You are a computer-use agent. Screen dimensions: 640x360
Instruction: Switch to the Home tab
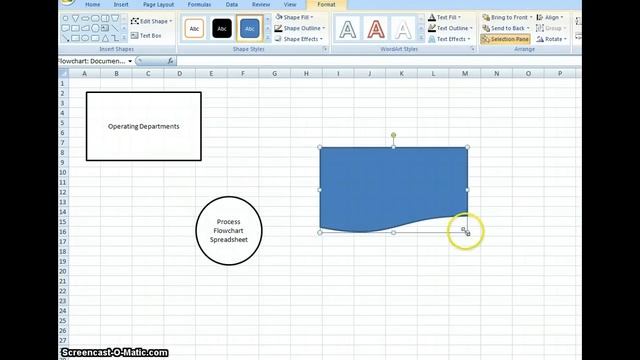click(x=93, y=4)
